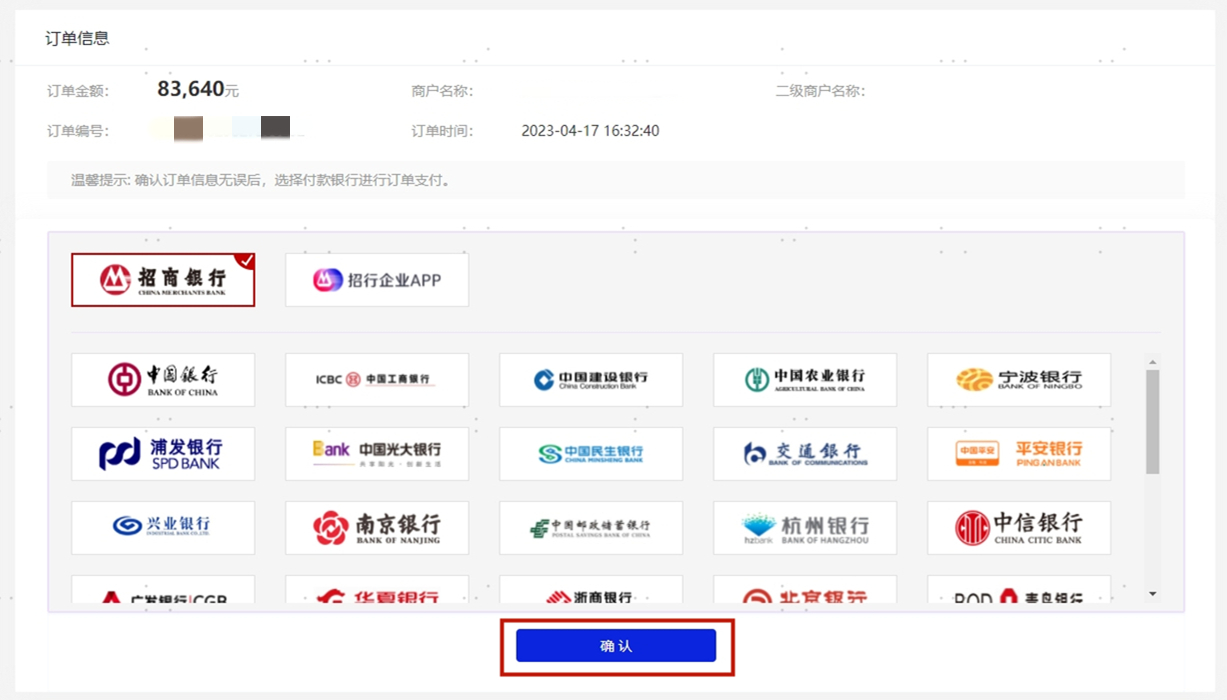Choose 中国邮政储蓄银行 Postal Savings Bank
This screenshot has width=1227, height=700.
pyautogui.click(x=591, y=528)
